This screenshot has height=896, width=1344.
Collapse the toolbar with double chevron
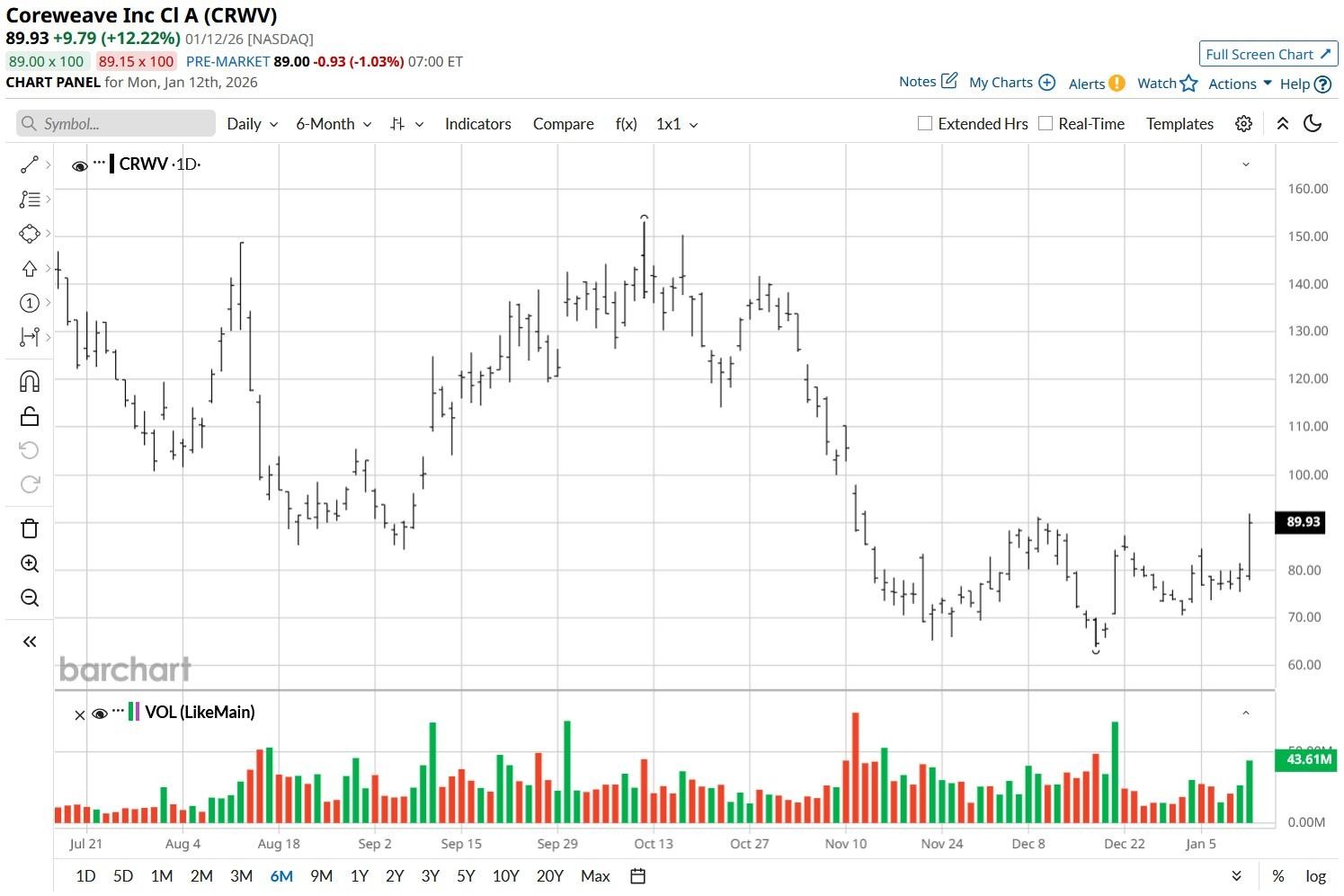[x=1283, y=124]
